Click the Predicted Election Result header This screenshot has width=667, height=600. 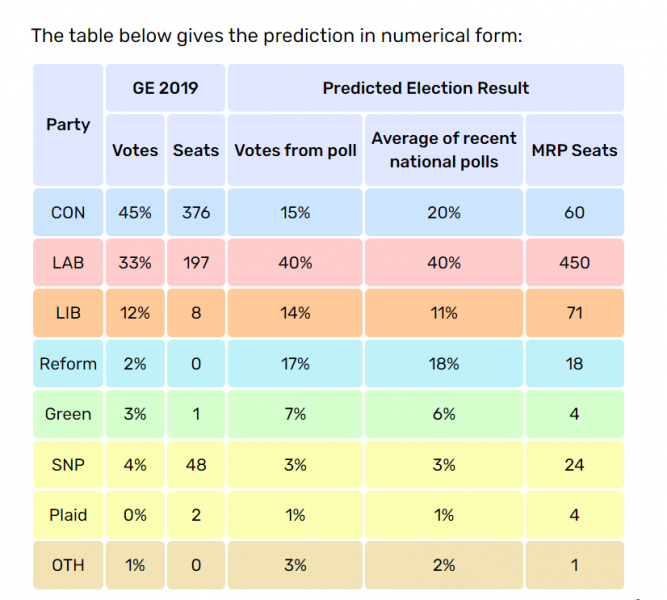pos(425,88)
